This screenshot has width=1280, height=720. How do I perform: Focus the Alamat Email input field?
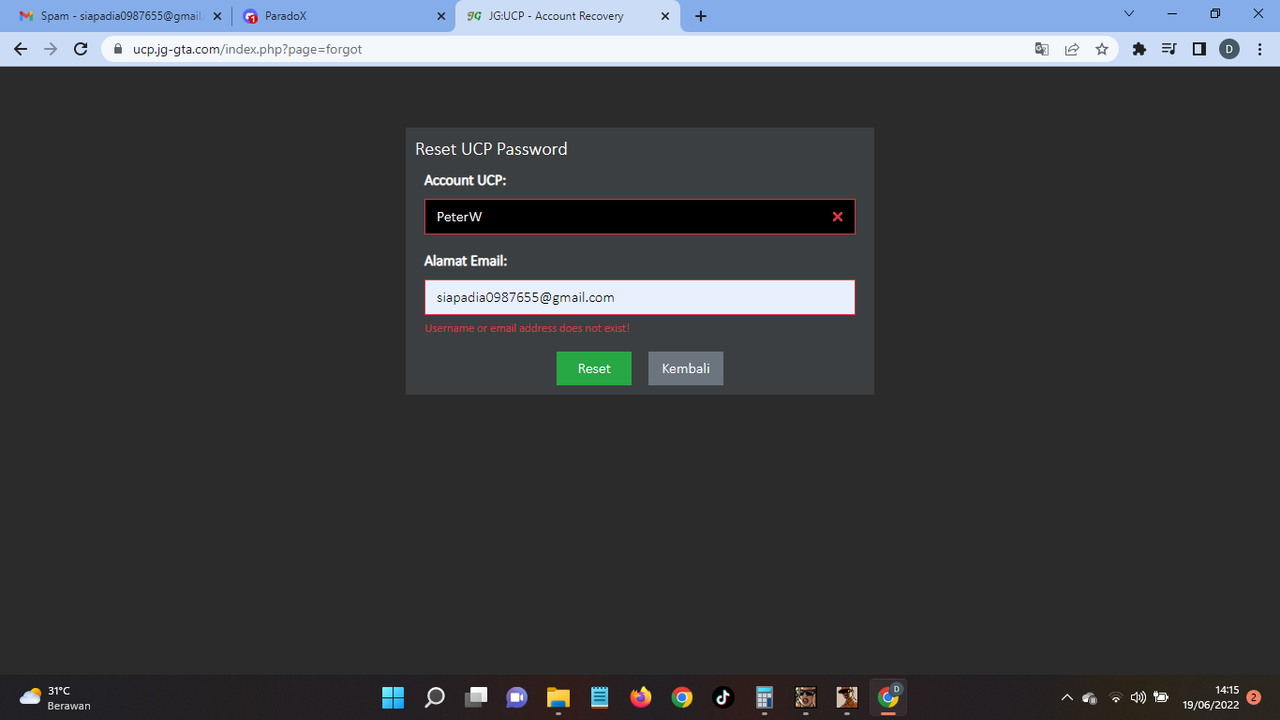[x=640, y=297]
